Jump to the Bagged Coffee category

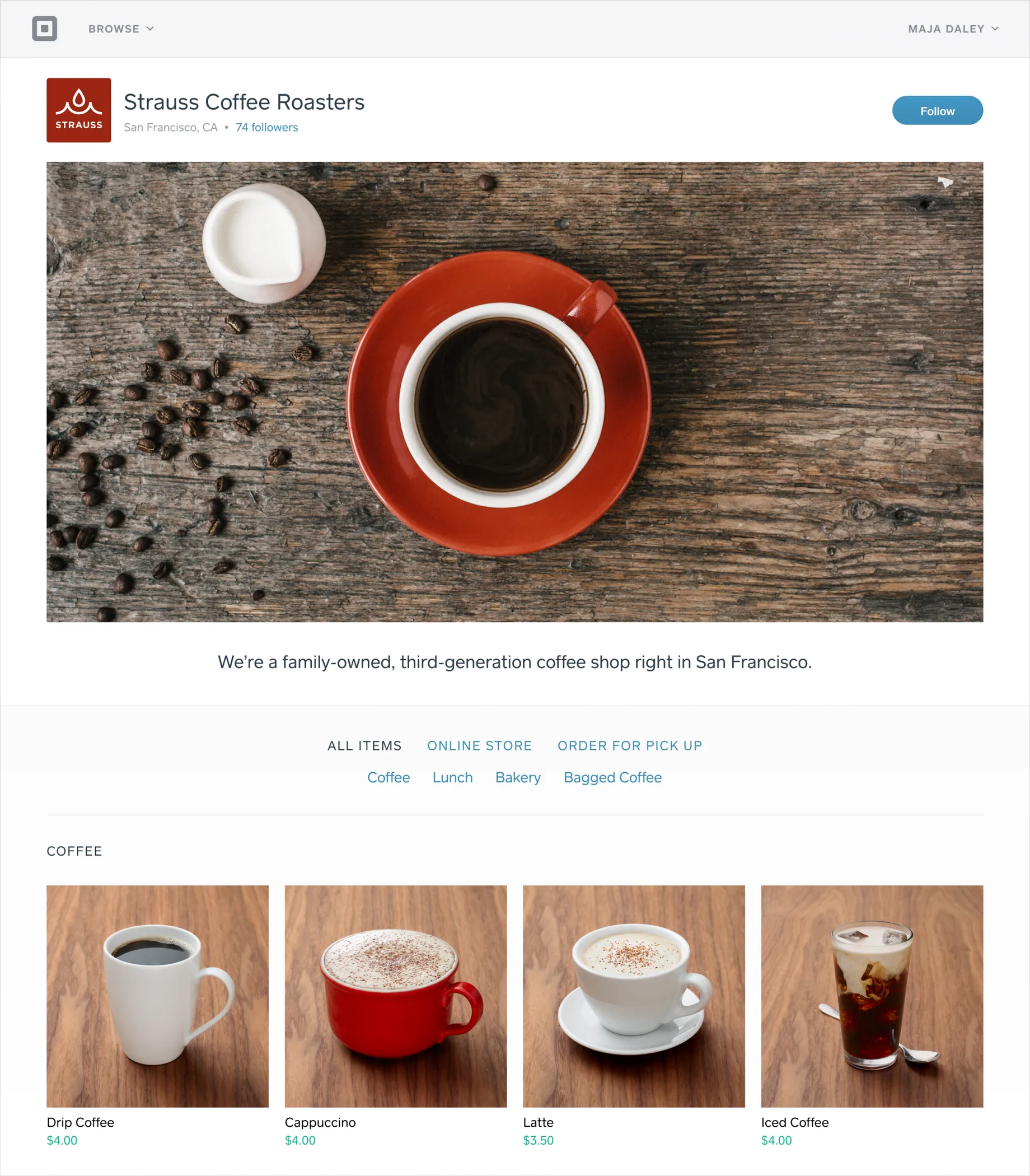[x=613, y=777]
